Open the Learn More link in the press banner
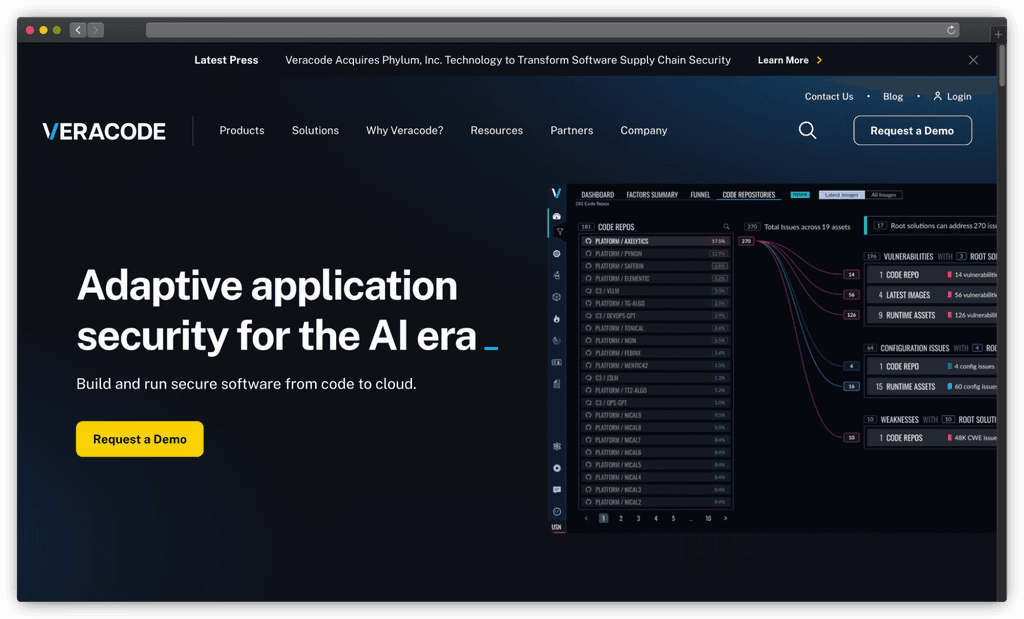This screenshot has width=1024, height=619. pyautogui.click(x=783, y=59)
